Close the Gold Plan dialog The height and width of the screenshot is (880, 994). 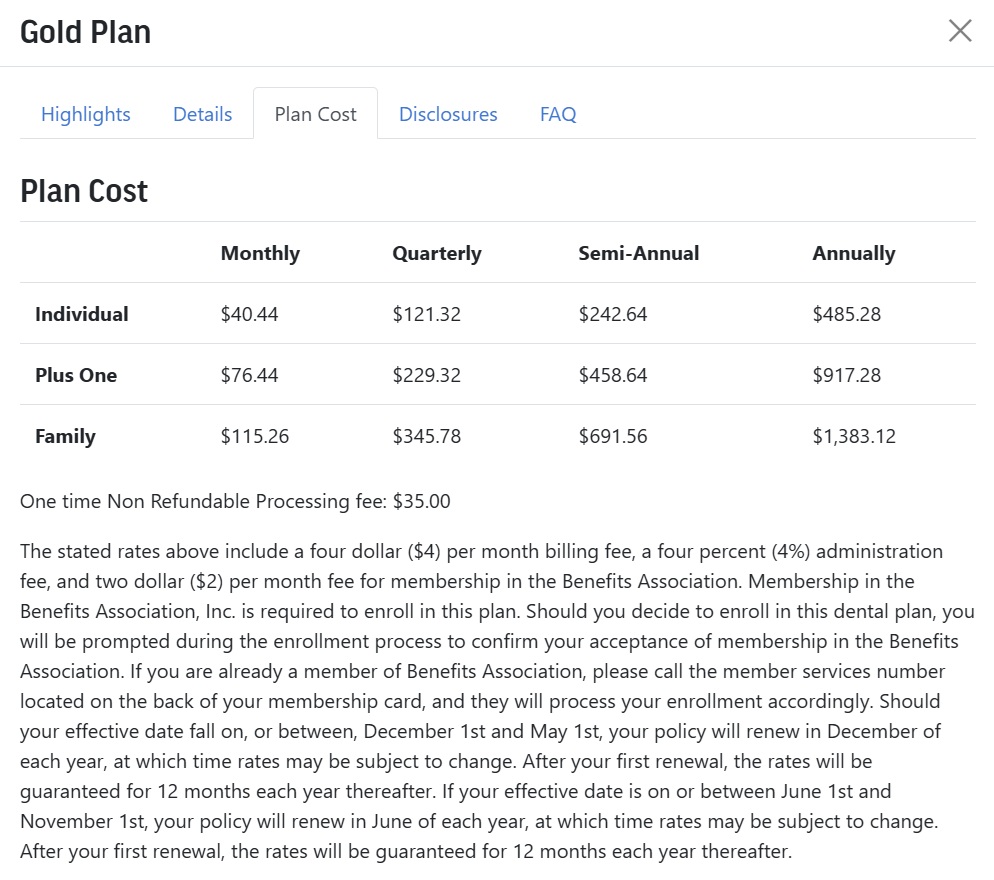[x=960, y=30]
